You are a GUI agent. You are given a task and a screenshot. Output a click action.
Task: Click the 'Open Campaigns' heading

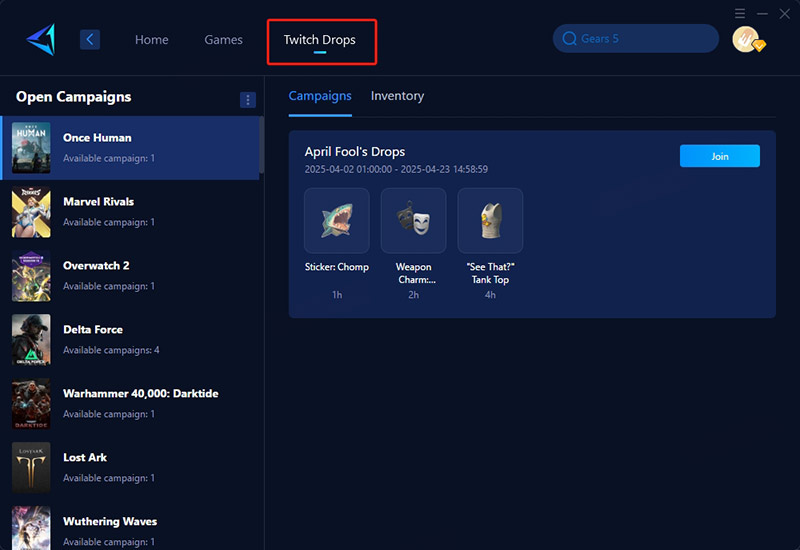click(x=73, y=97)
